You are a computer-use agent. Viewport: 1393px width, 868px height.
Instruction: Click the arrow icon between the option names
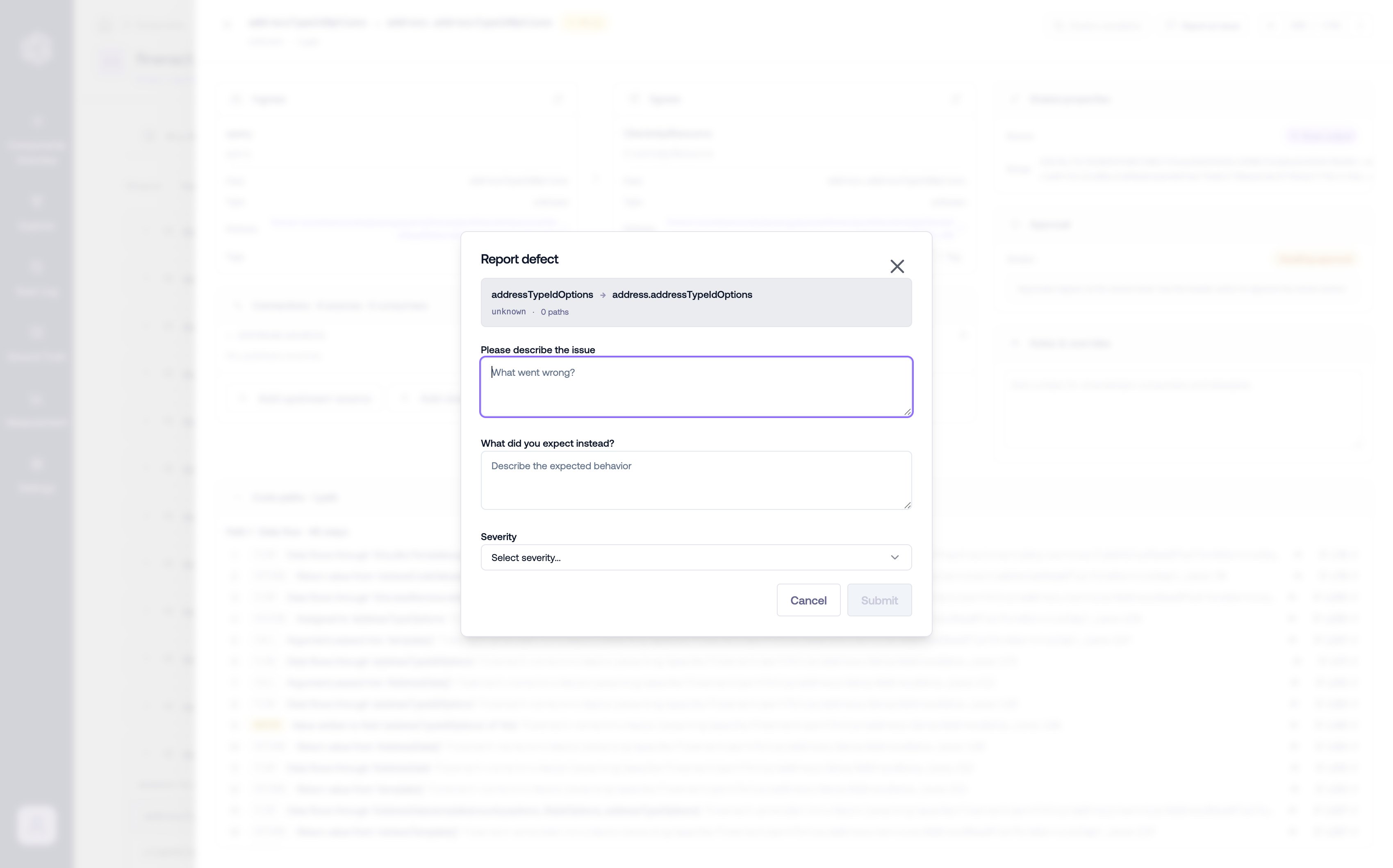[x=602, y=295]
